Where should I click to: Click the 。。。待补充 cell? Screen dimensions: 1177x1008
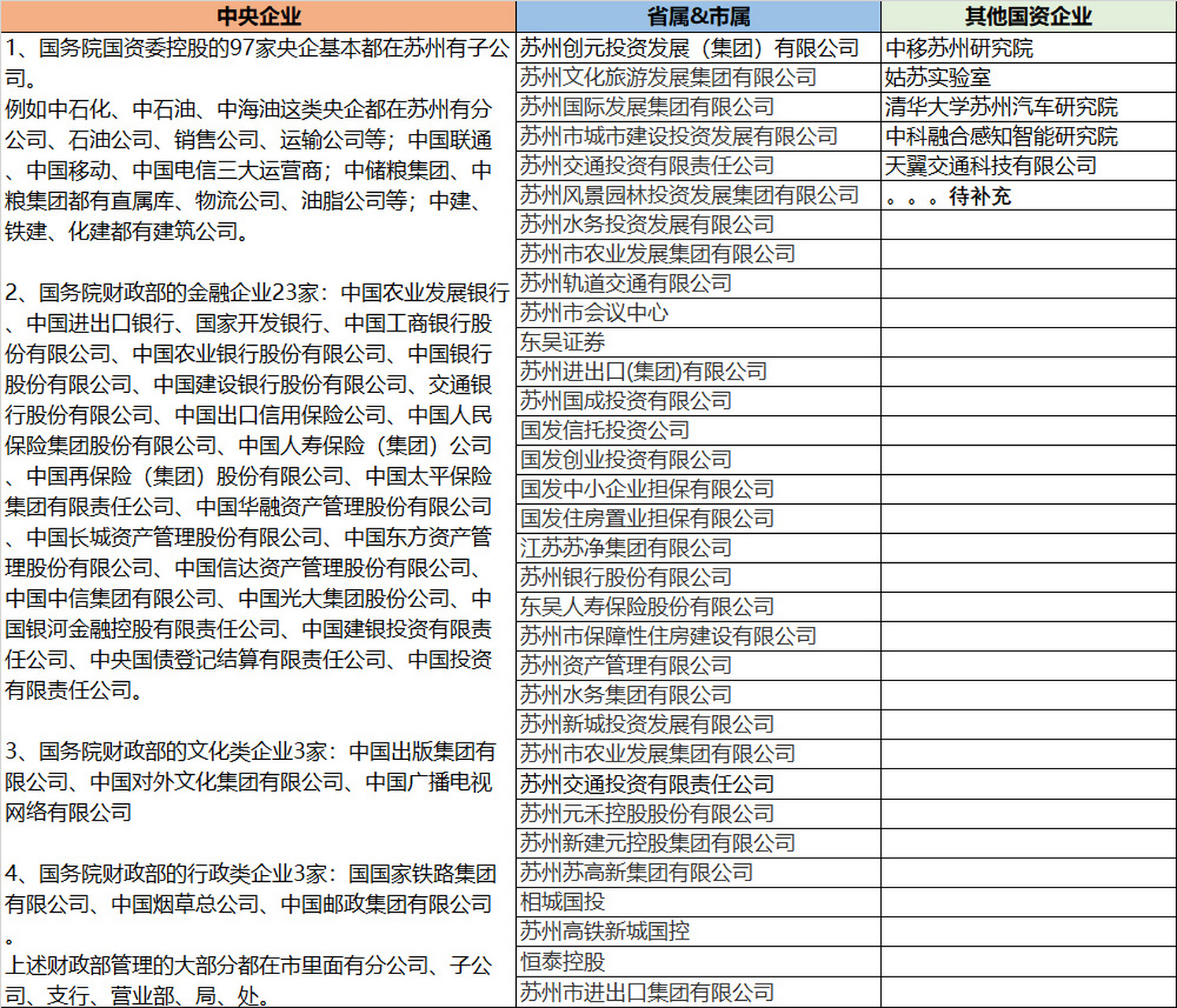pos(1028,195)
